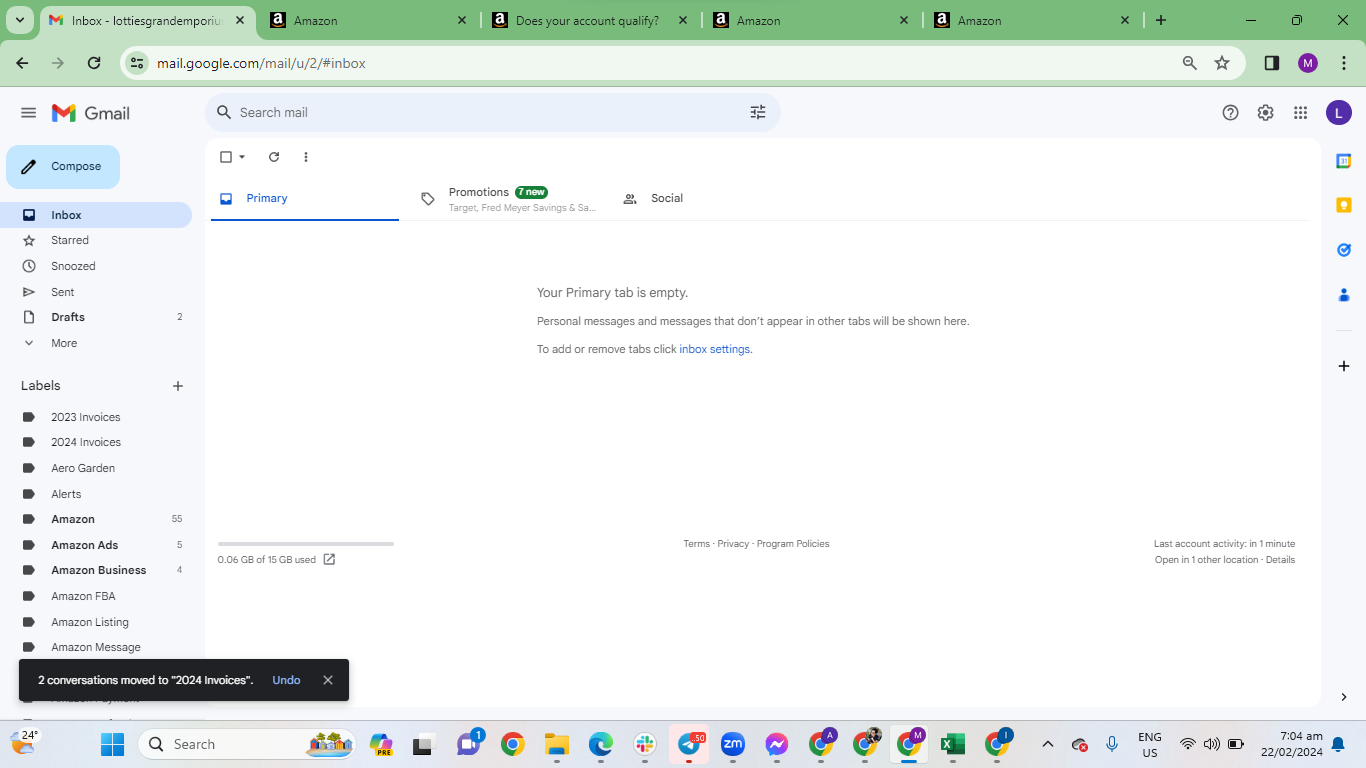This screenshot has height=768, width=1366.
Task: Switch to the Primary tab
Action: [x=305, y=199]
